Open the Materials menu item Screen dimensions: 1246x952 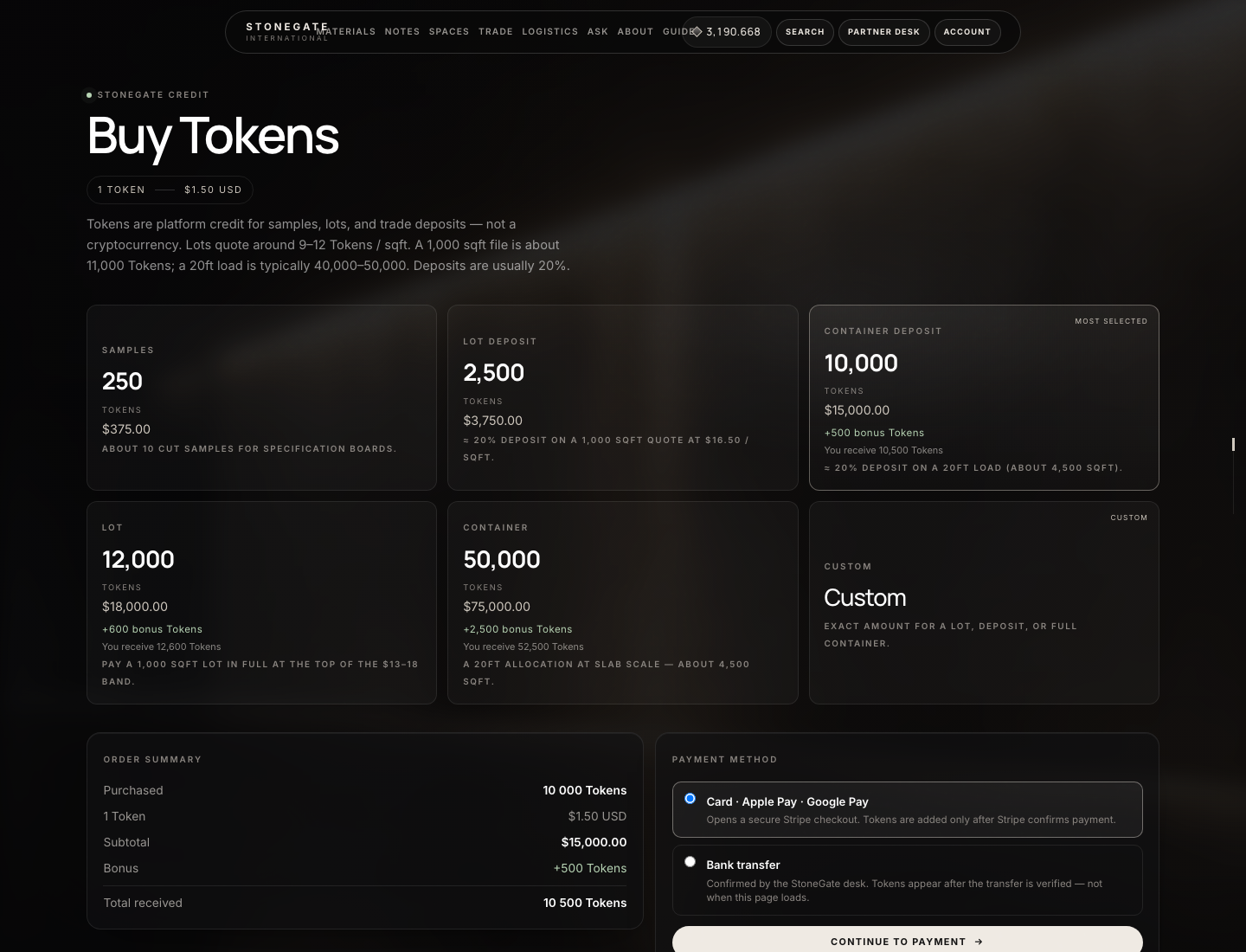(346, 32)
